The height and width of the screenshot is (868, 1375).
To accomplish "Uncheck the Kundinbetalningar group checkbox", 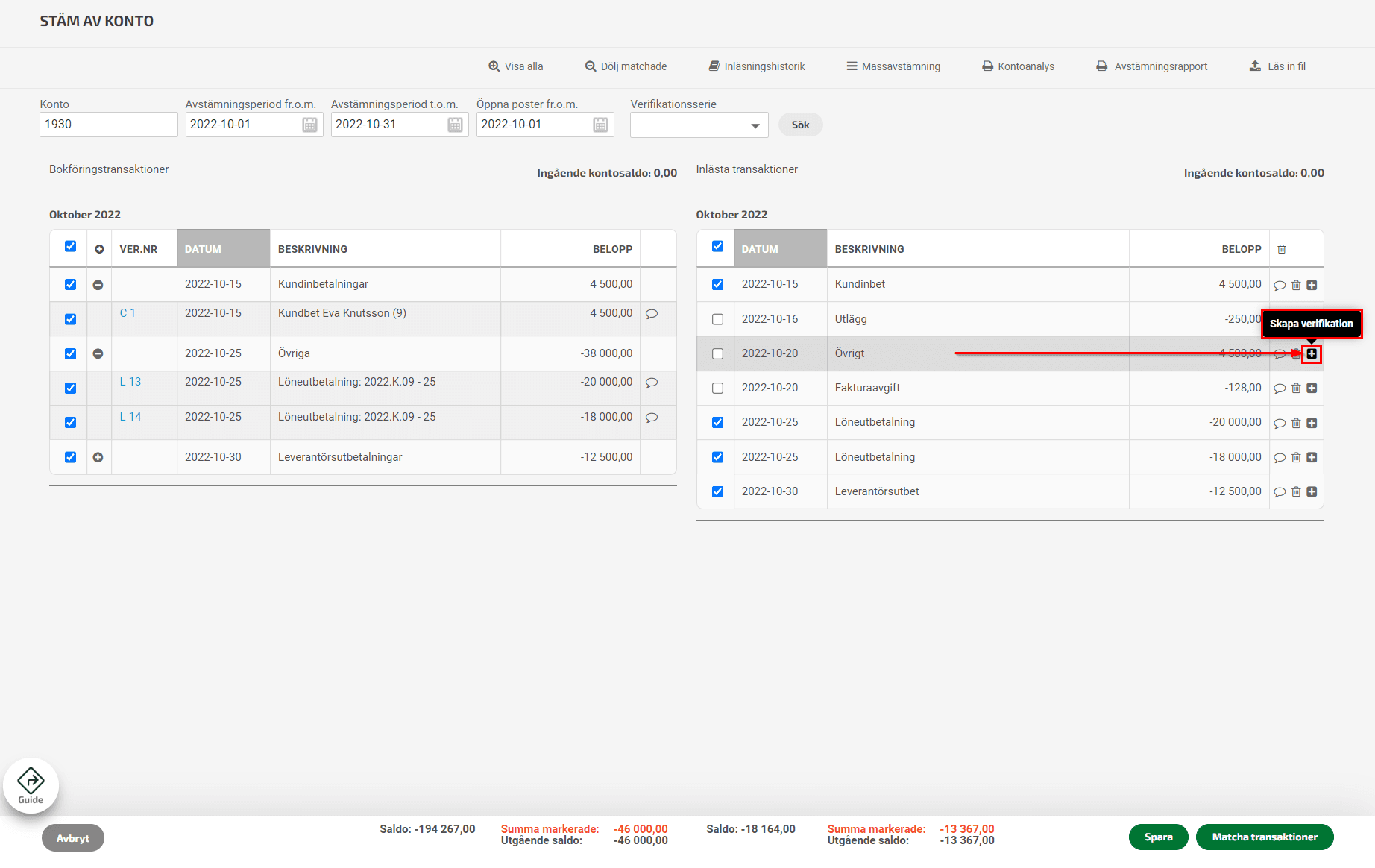I will pos(70,284).
